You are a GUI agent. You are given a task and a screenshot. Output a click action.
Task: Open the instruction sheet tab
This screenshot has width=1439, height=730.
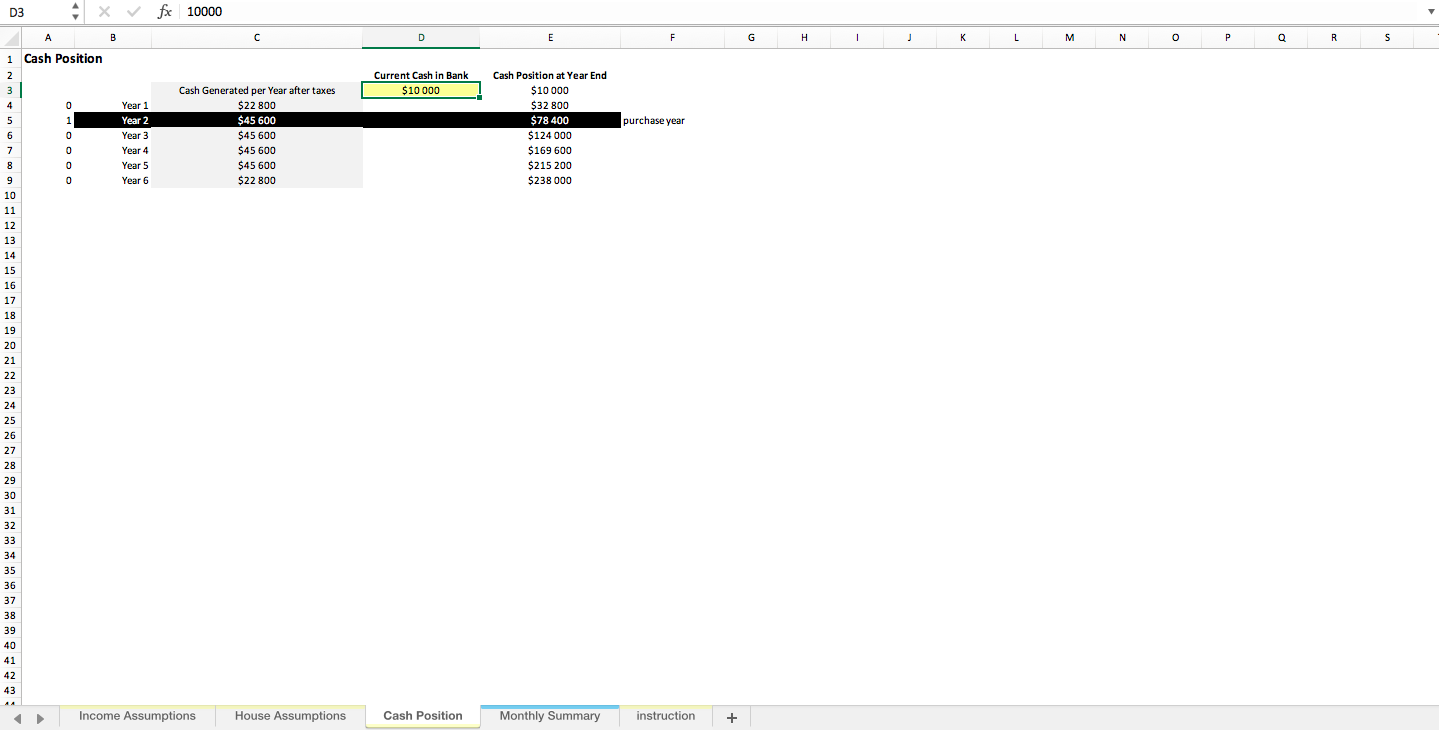(665, 716)
